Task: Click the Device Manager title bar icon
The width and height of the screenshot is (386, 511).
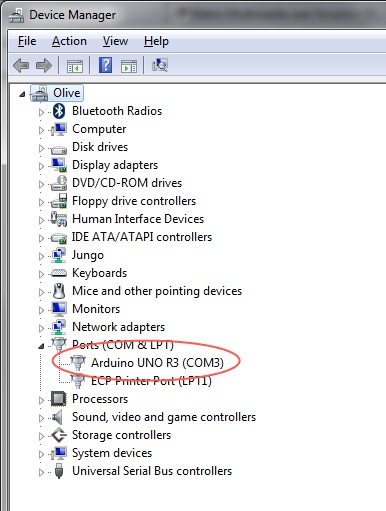Action: [x=16, y=15]
